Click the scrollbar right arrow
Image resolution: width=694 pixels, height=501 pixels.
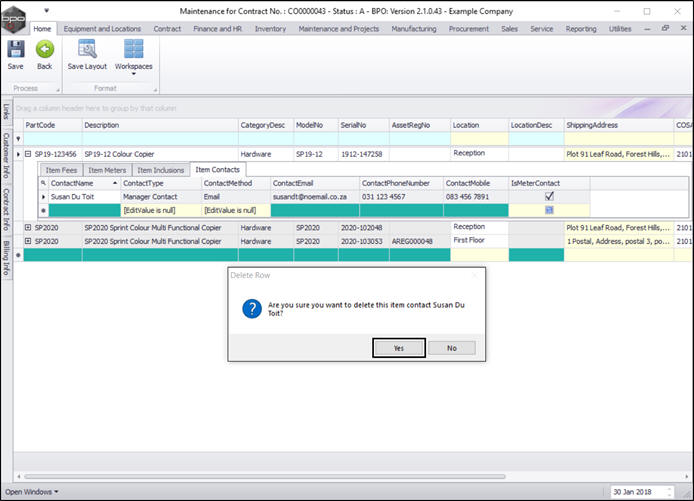click(687, 477)
